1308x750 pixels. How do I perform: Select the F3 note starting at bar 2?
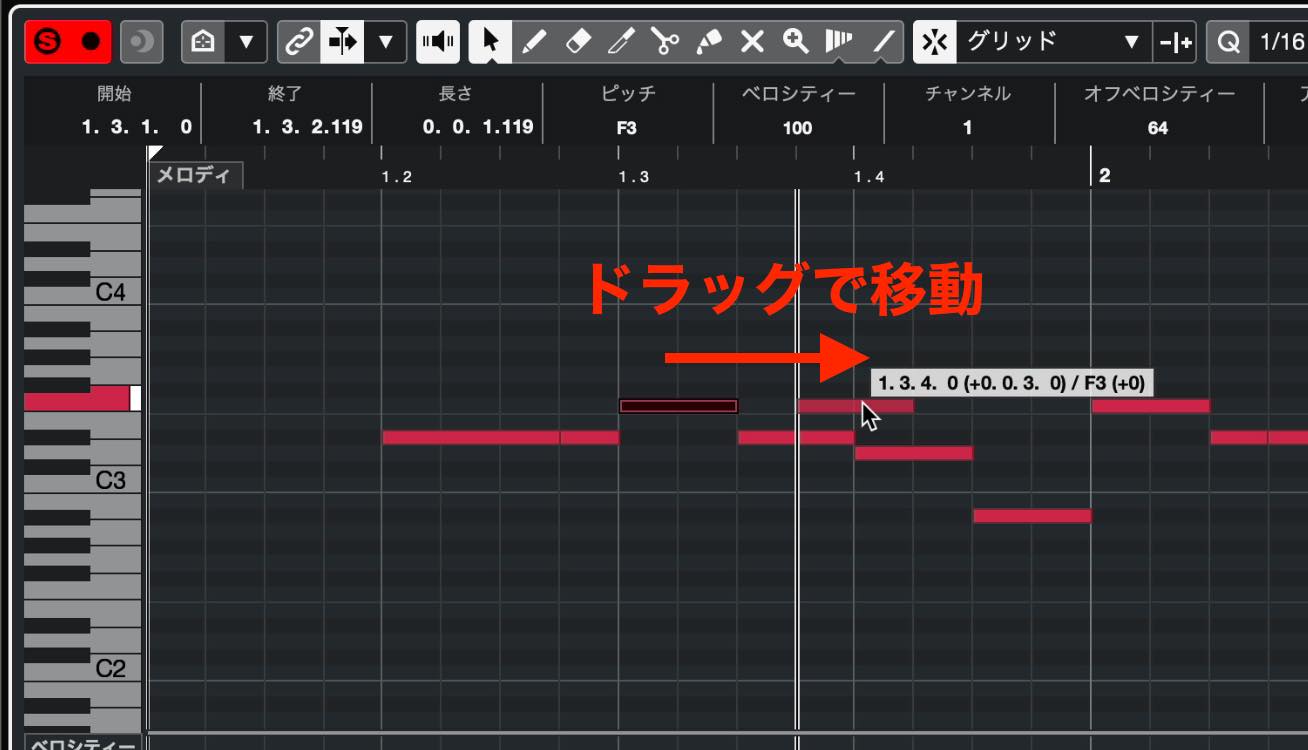pos(1150,406)
